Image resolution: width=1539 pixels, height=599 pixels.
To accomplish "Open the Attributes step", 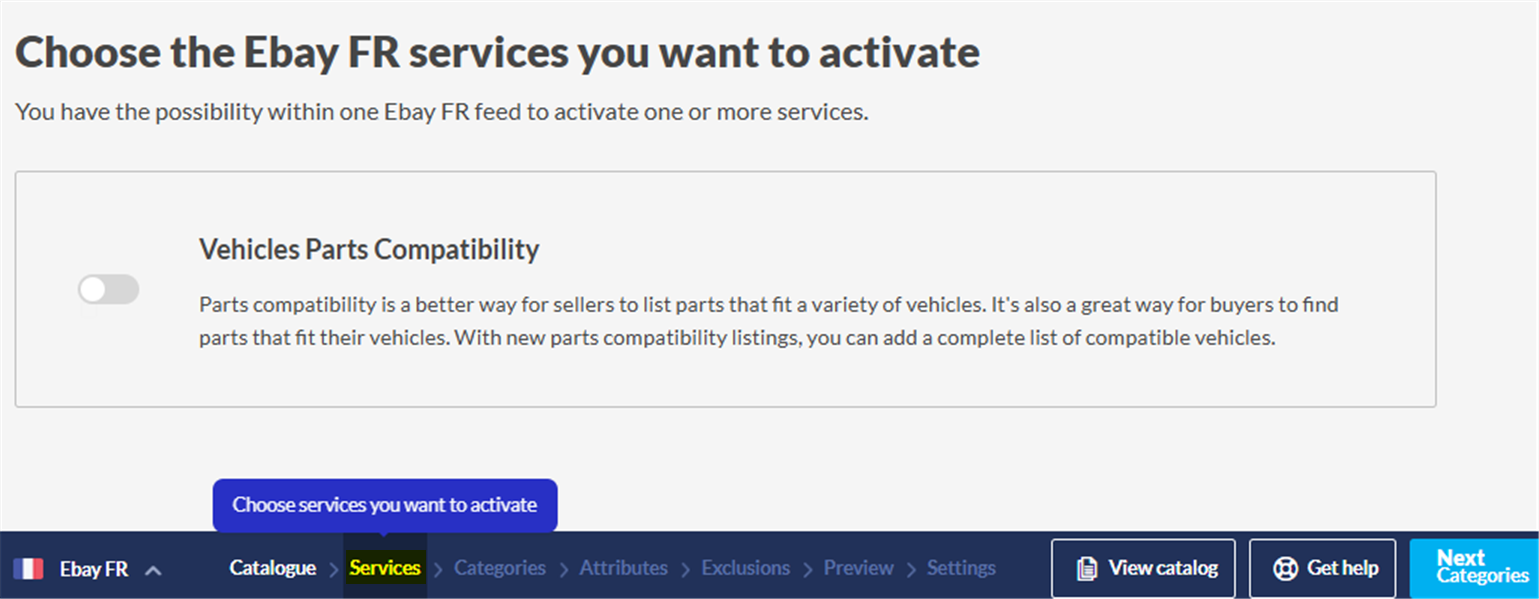I will (x=624, y=568).
